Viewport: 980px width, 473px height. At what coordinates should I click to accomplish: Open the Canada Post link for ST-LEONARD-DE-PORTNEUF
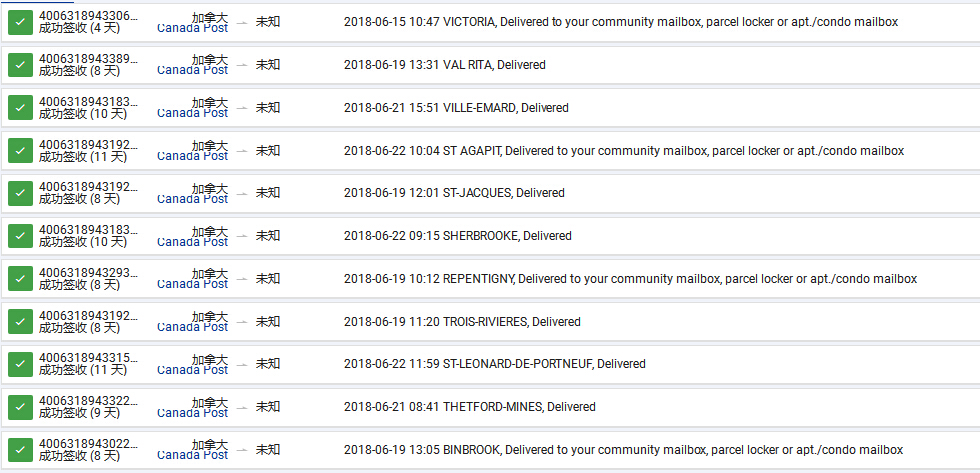pyautogui.click(x=193, y=370)
